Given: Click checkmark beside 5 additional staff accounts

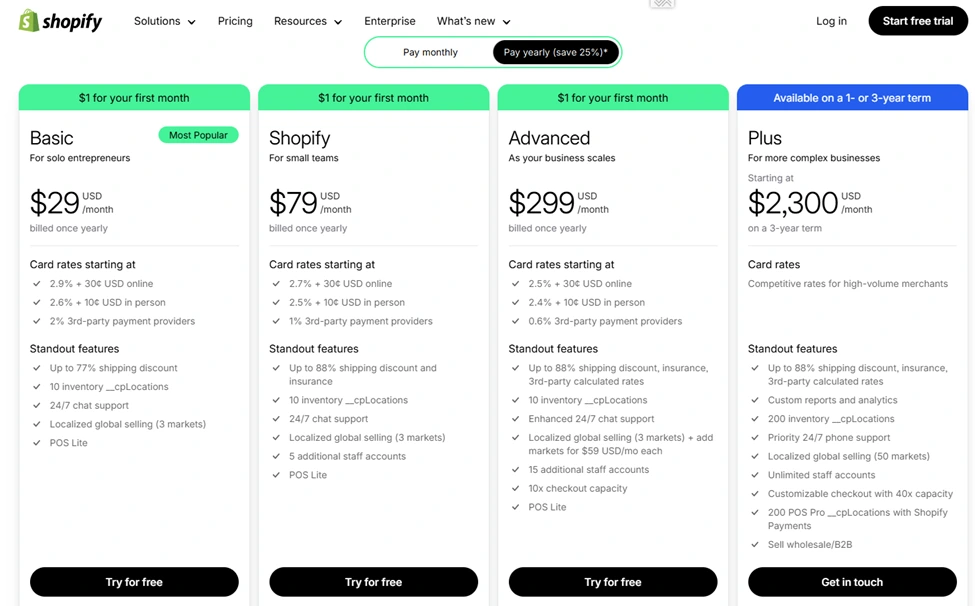Looking at the screenshot, I should (x=277, y=457).
